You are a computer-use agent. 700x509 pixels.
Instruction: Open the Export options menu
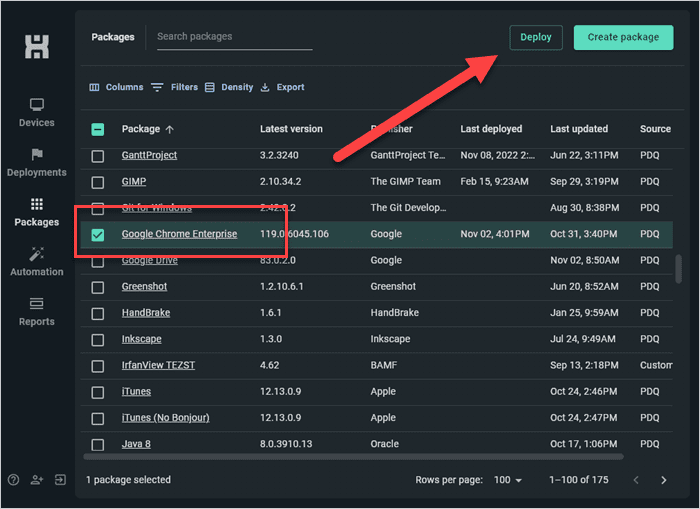click(283, 87)
